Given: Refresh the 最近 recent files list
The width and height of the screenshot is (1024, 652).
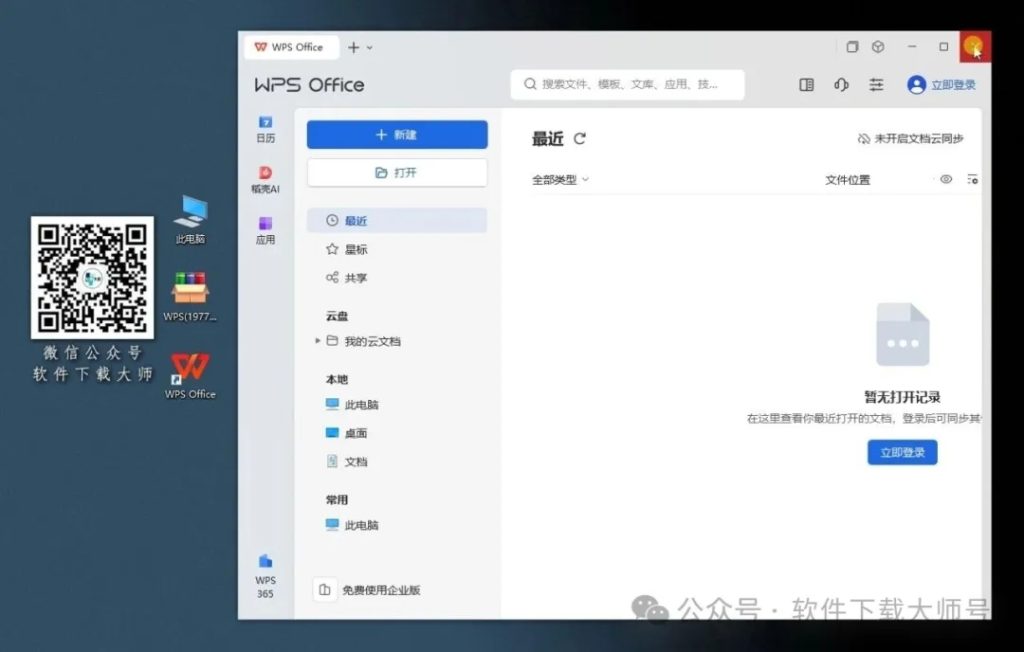Looking at the screenshot, I should (x=581, y=139).
